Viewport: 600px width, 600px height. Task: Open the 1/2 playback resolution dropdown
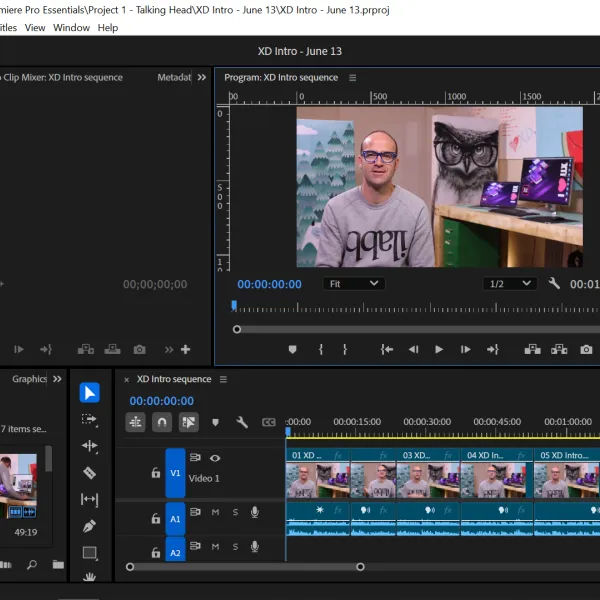point(510,284)
